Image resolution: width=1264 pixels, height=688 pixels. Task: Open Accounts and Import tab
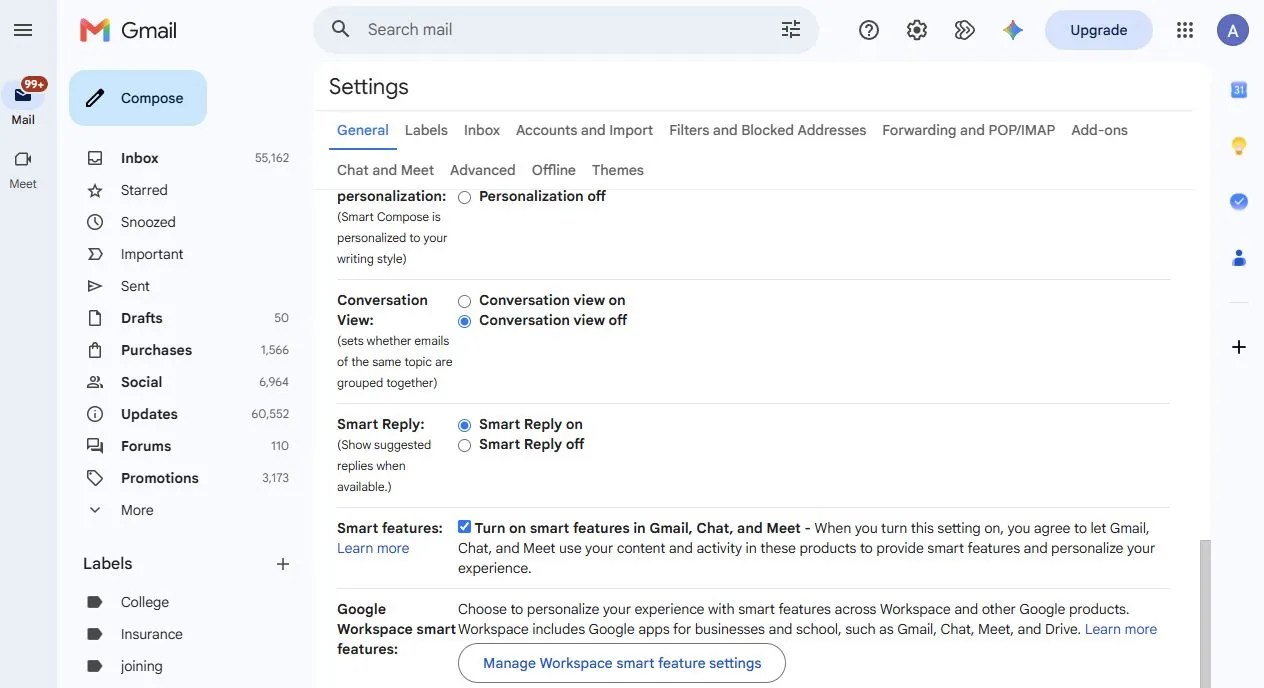[x=584, y=130]
